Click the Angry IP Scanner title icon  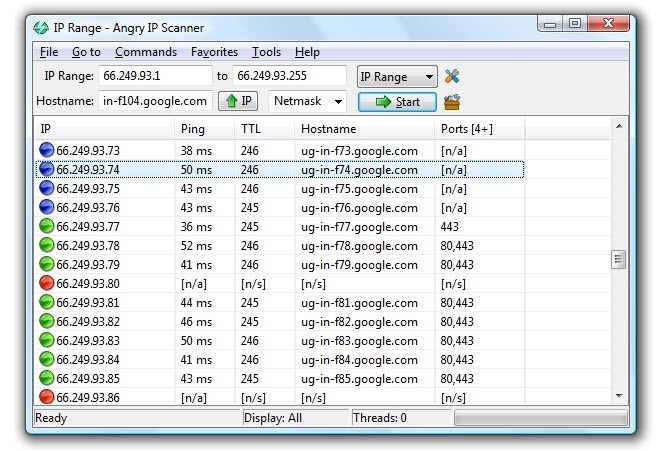(x=41, y=28)
